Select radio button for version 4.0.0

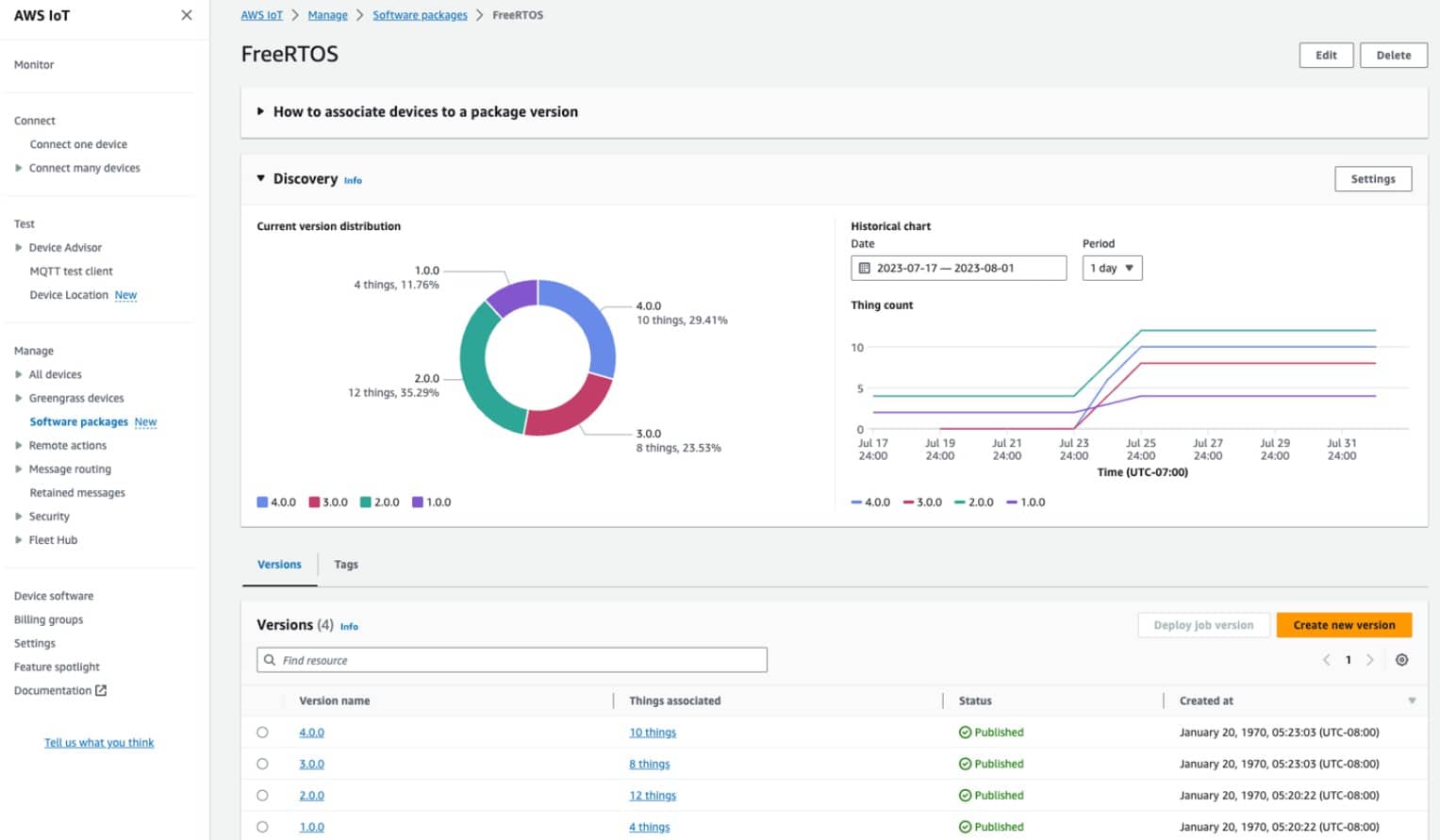click(262, 733)
